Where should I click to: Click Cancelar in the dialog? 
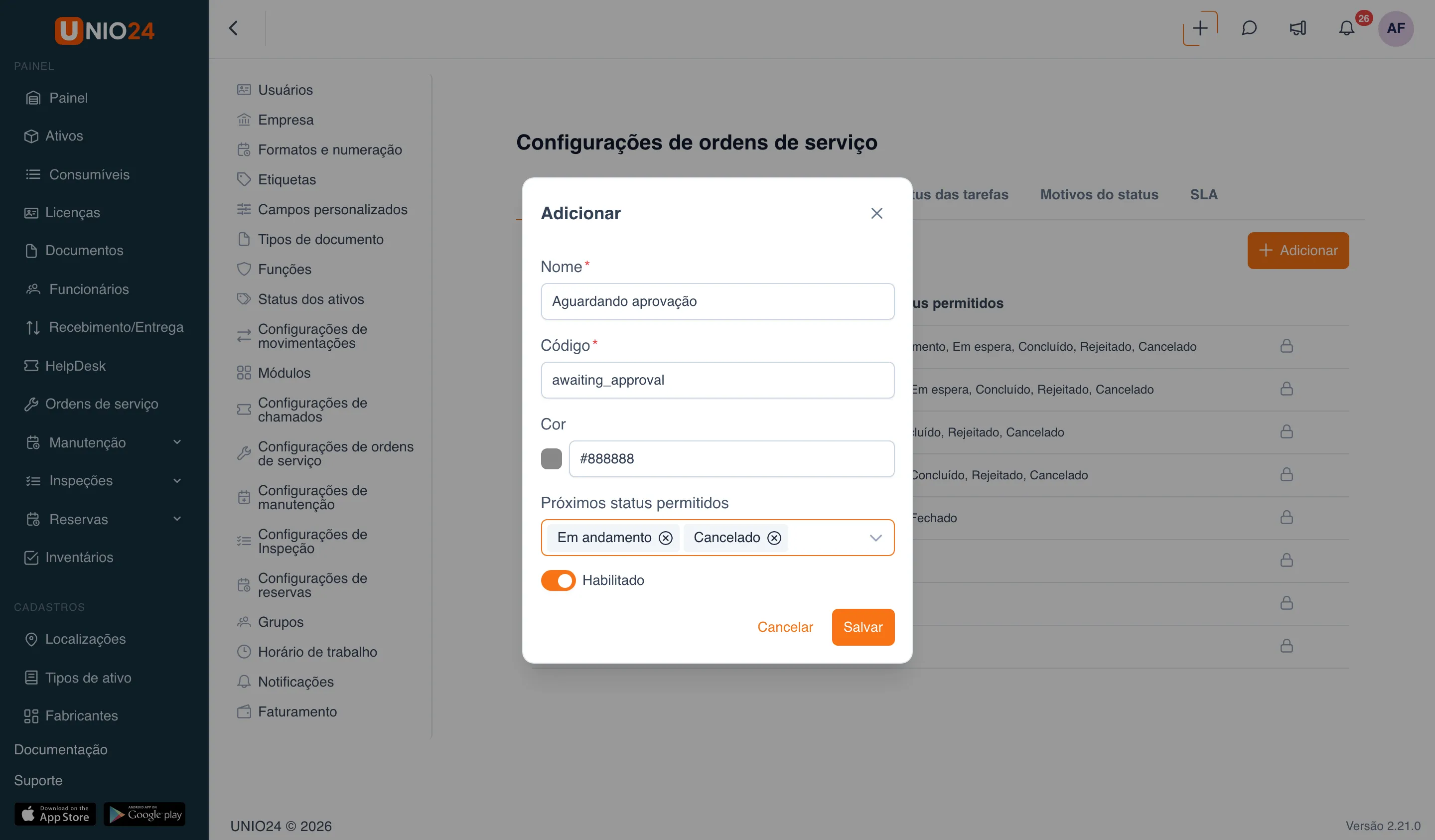[785, 627]
